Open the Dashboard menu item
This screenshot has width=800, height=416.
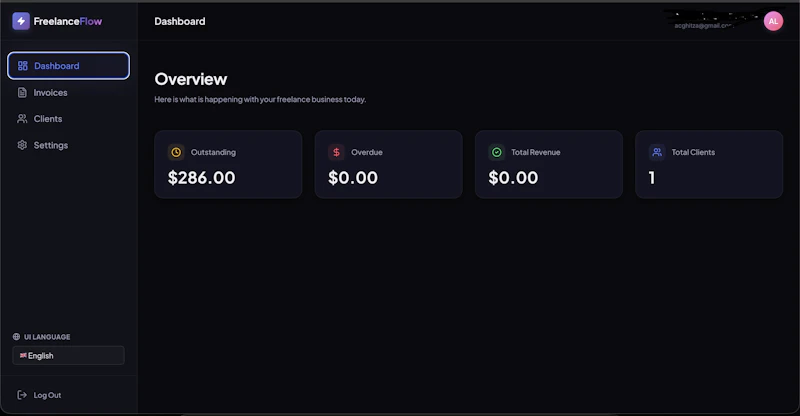click(x=68, y=66)
